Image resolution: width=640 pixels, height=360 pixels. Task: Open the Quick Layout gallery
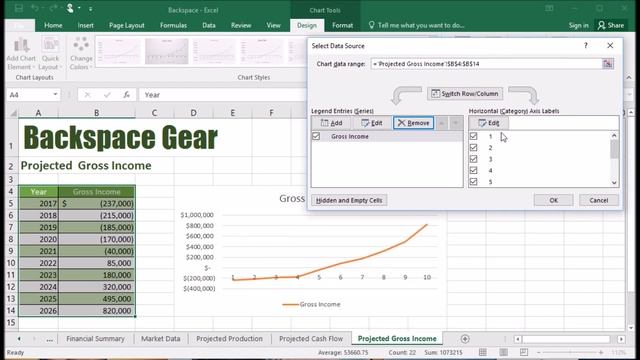click(50, 54)
